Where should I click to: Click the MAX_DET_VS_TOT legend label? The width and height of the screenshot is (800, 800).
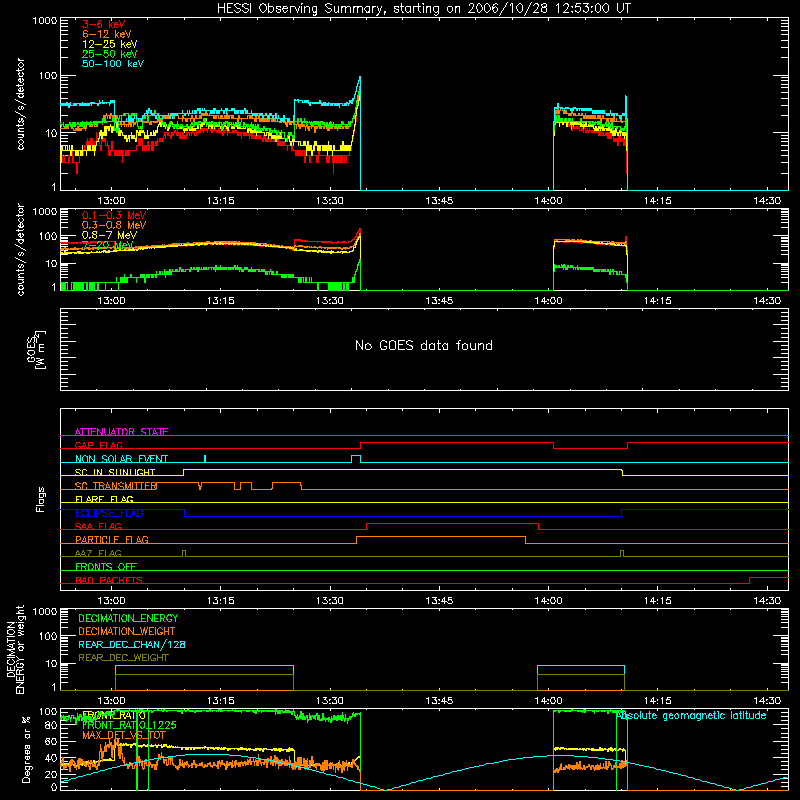pos(124,735)
